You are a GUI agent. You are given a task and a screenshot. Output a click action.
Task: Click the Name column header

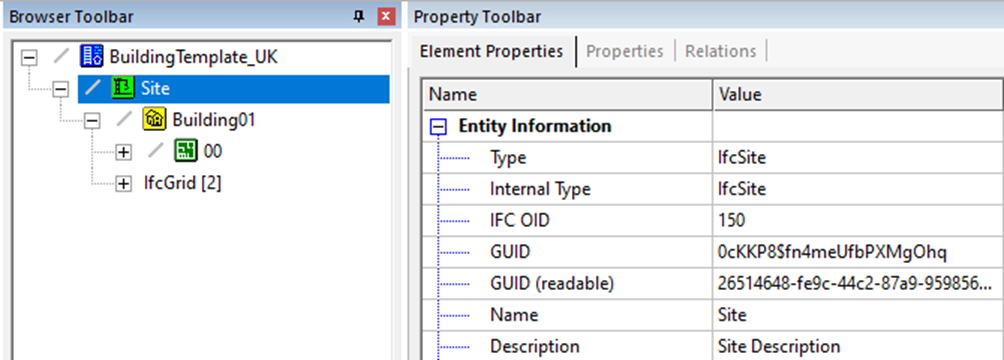568,95
